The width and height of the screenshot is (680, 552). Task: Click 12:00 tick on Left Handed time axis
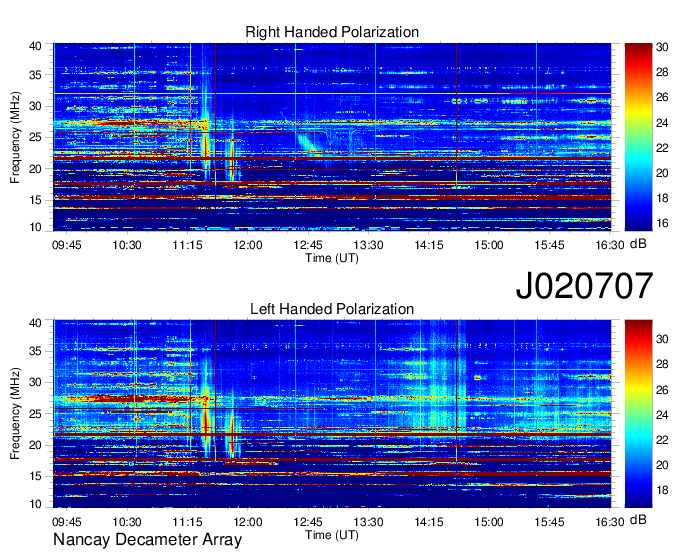point(248,522)
